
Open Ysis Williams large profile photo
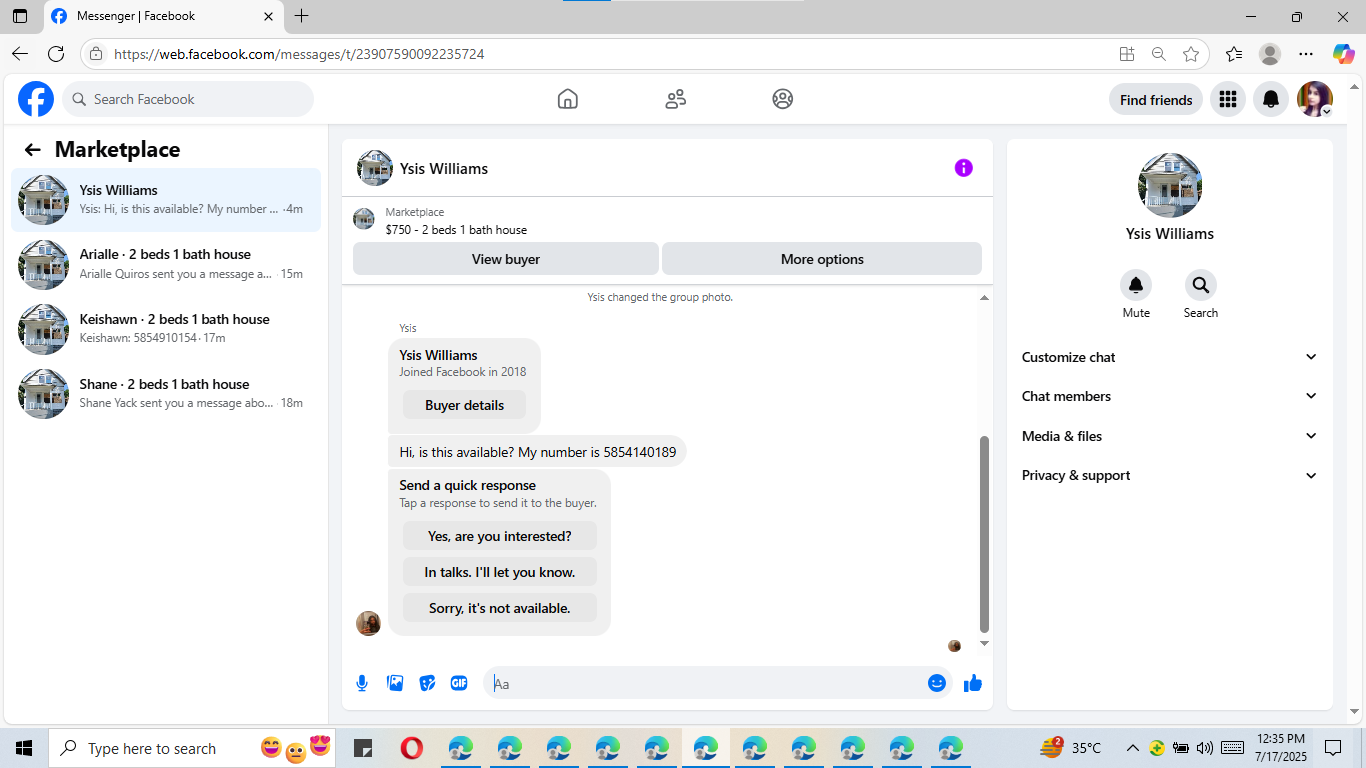click(x=1170, y=185)
